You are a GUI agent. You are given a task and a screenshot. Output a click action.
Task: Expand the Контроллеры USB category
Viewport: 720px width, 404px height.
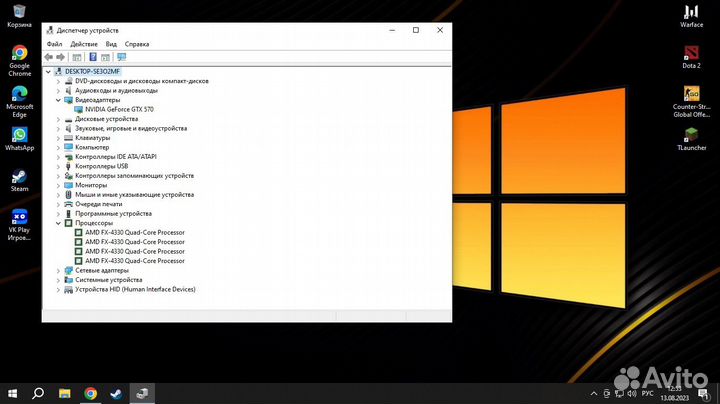click(x=58, y=166)
